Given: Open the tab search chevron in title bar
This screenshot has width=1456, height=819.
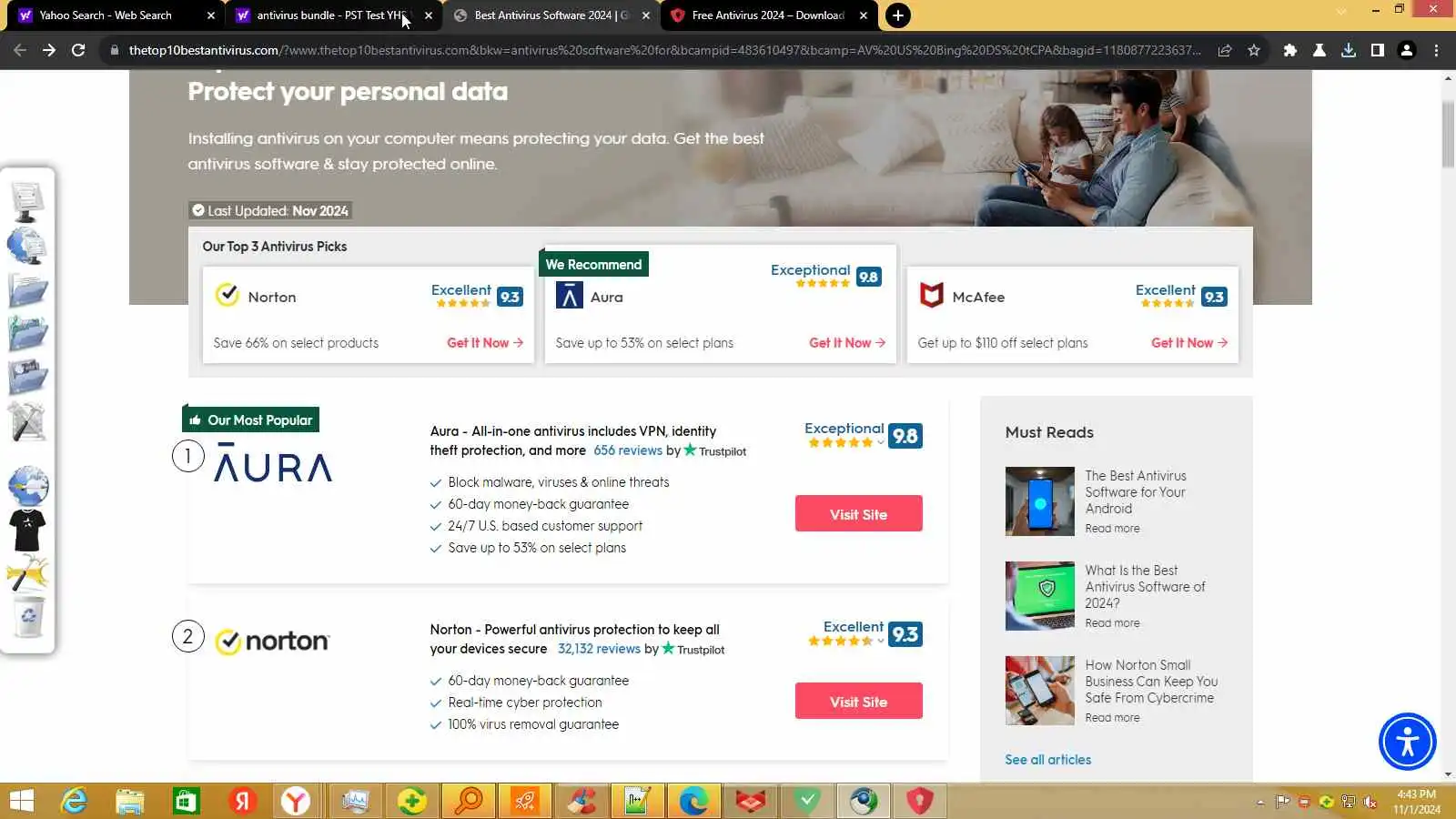Looking at the screenshot, I should coord(1340,11).
